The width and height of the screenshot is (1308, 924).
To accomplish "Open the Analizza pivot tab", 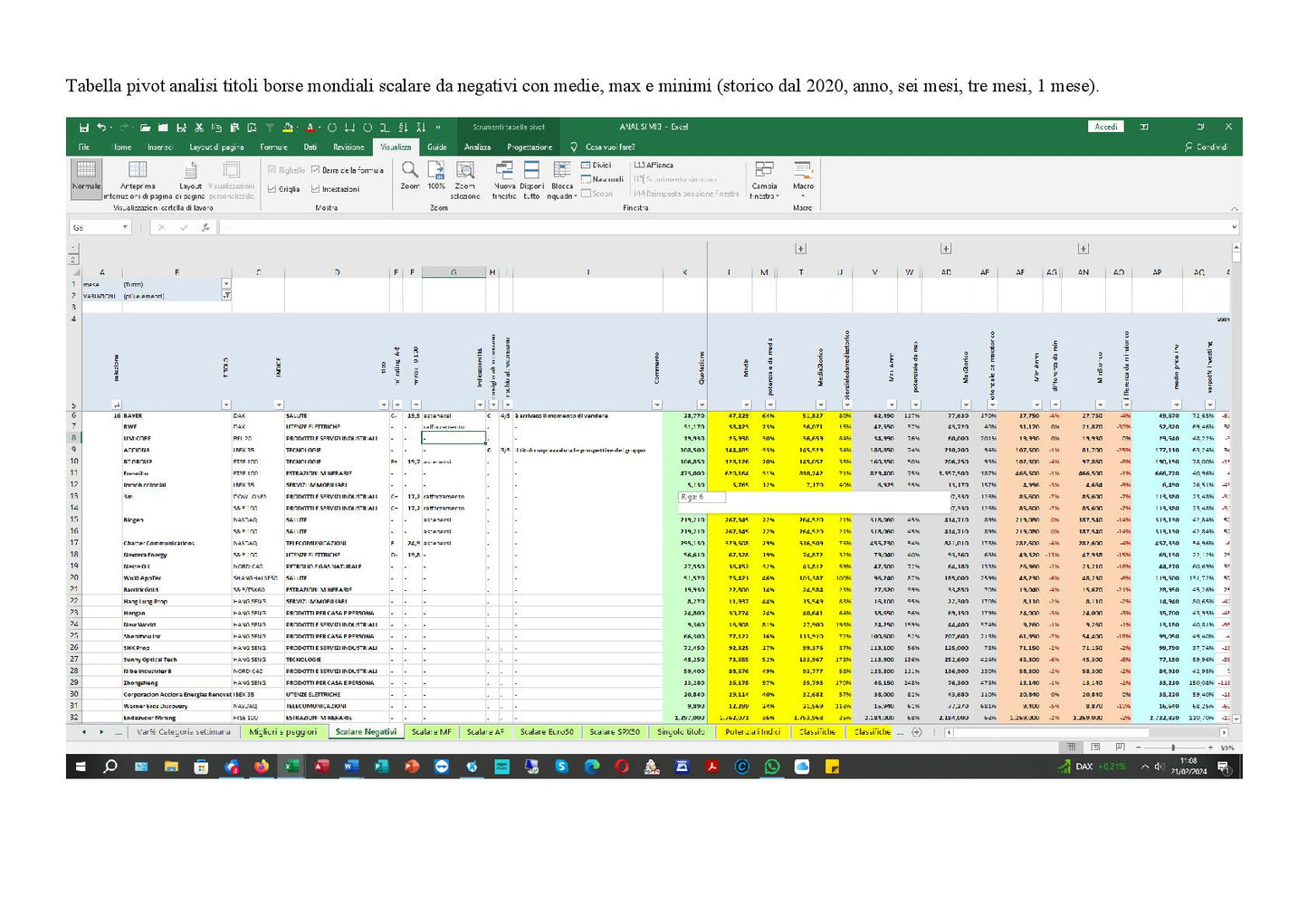I will pos(477,147).
